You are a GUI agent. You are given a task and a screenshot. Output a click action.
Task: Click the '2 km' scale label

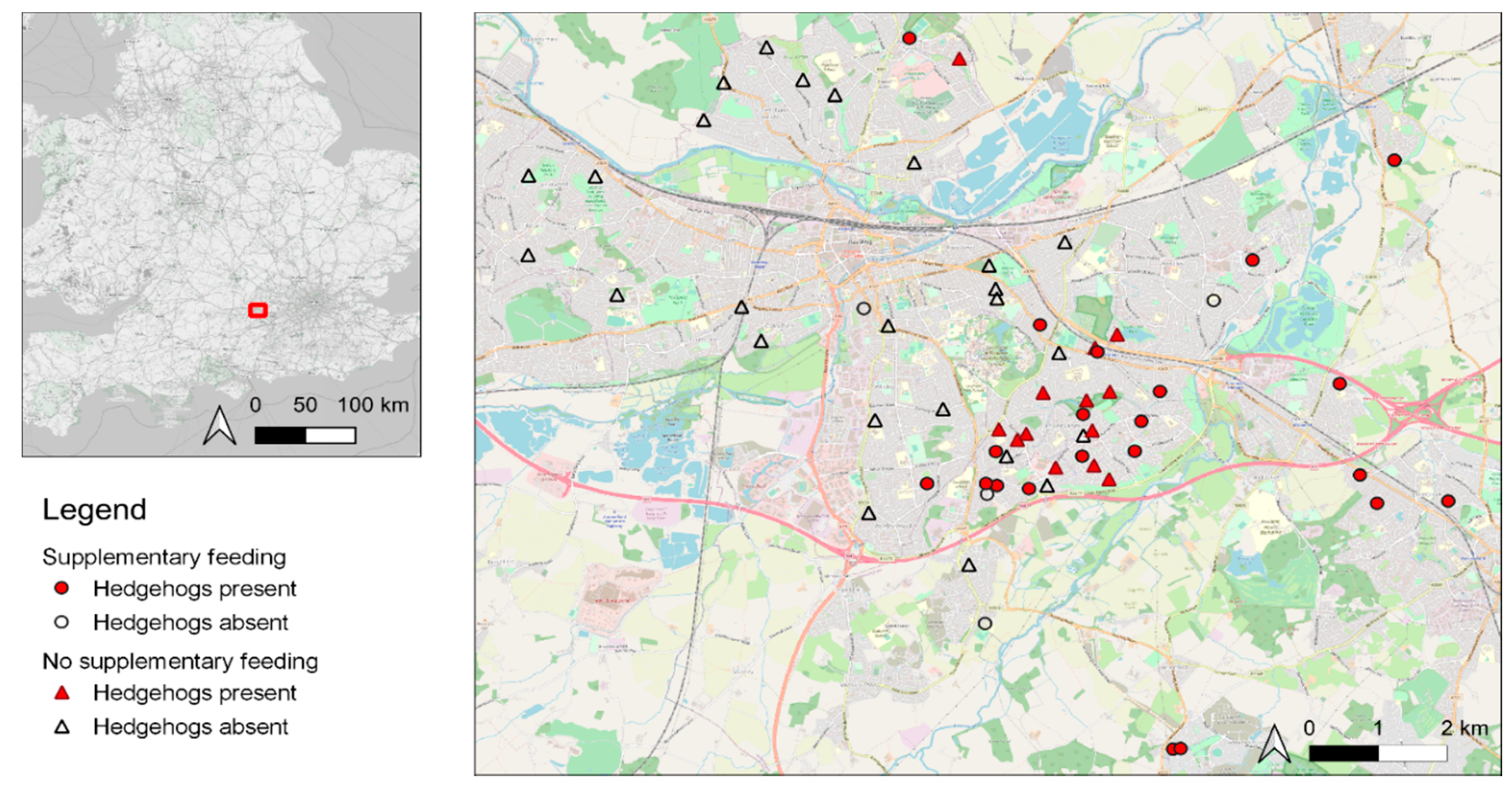click(x=1465, y=728)
